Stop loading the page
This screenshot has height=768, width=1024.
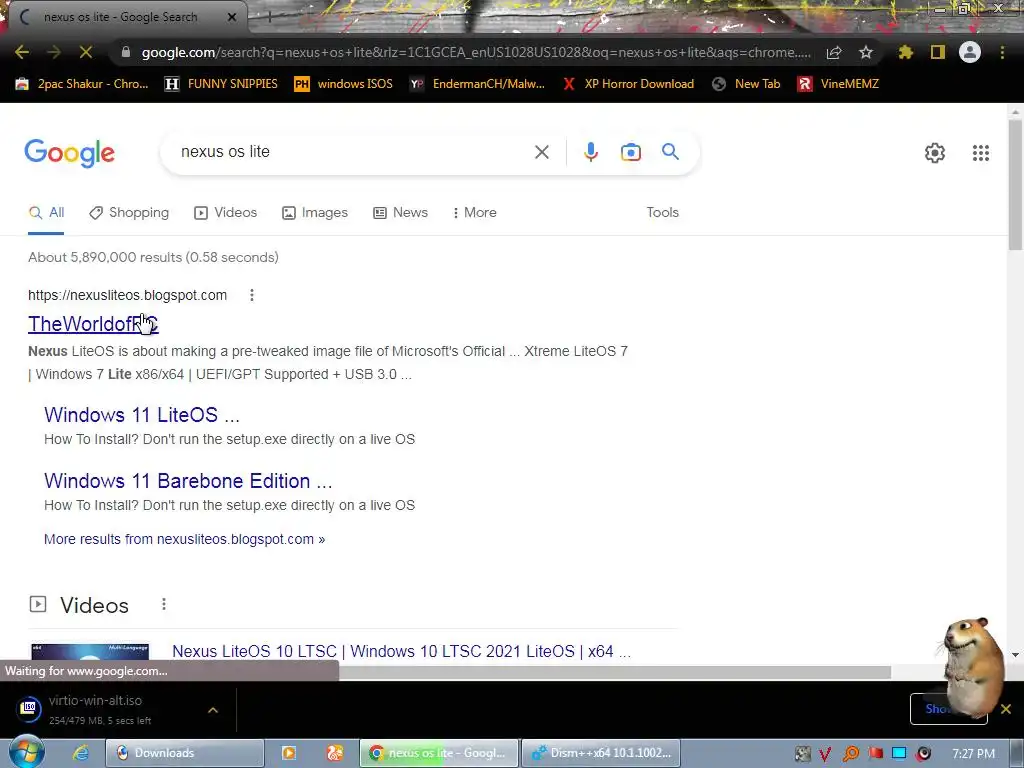86,52
